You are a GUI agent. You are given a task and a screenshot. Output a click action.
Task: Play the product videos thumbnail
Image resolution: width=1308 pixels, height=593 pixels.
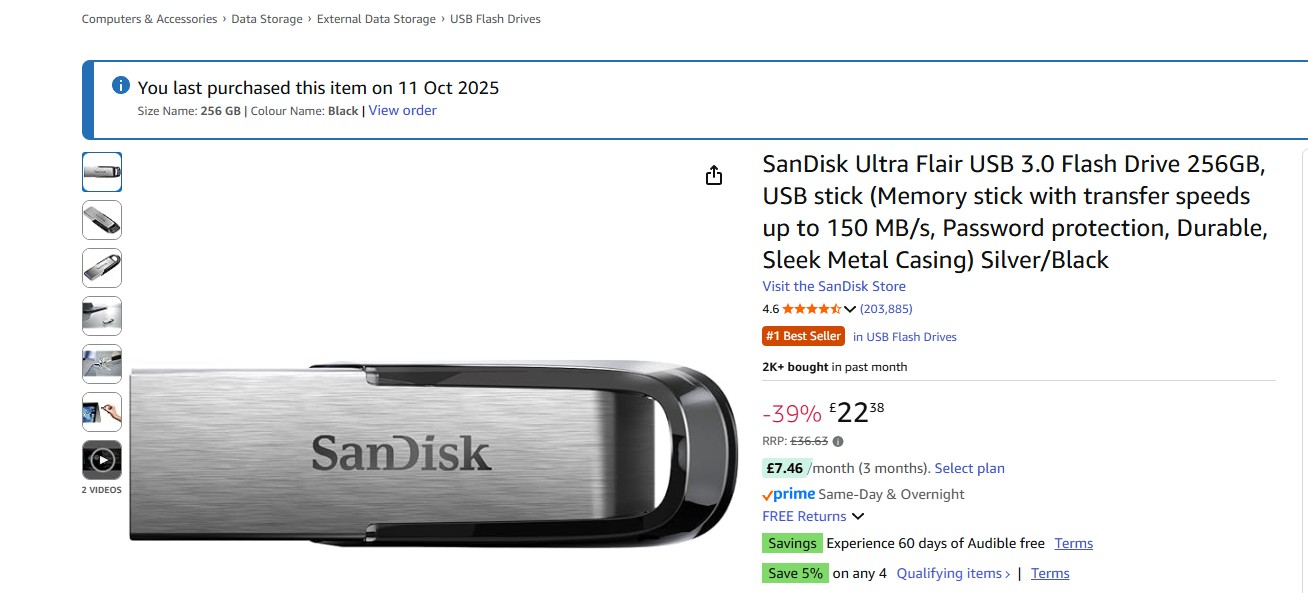click(102, 460)
